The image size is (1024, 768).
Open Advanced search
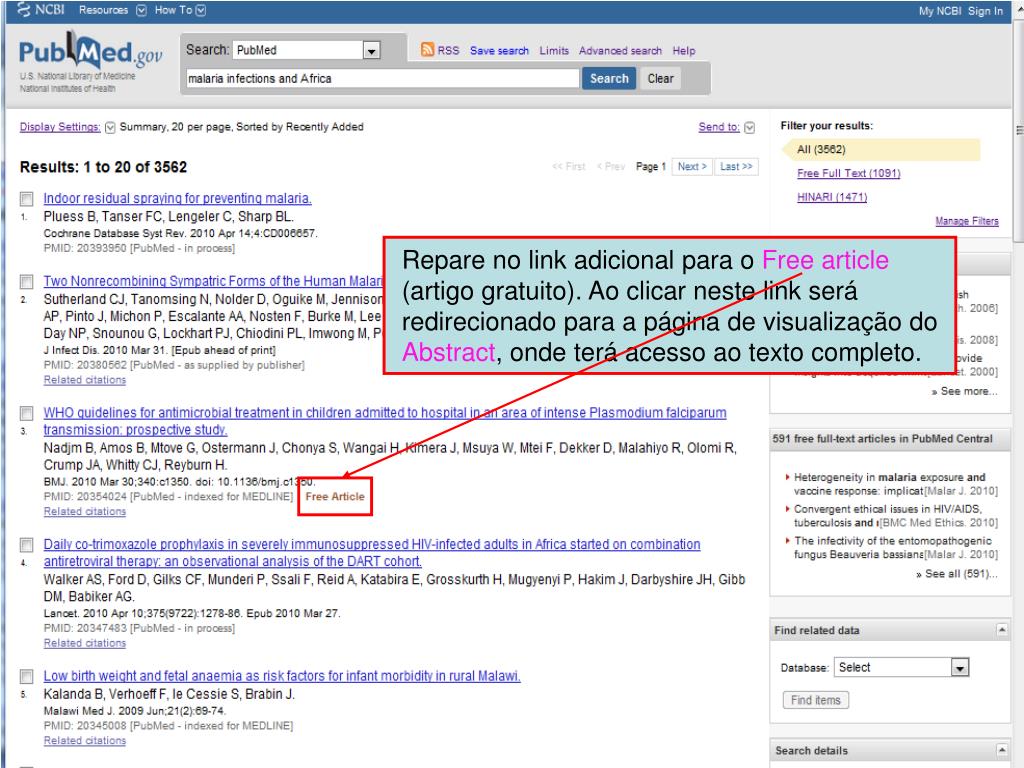pos(620,50)
